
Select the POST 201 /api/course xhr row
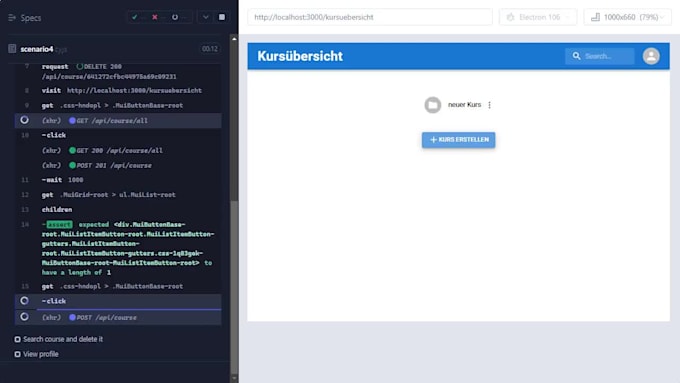118,165
